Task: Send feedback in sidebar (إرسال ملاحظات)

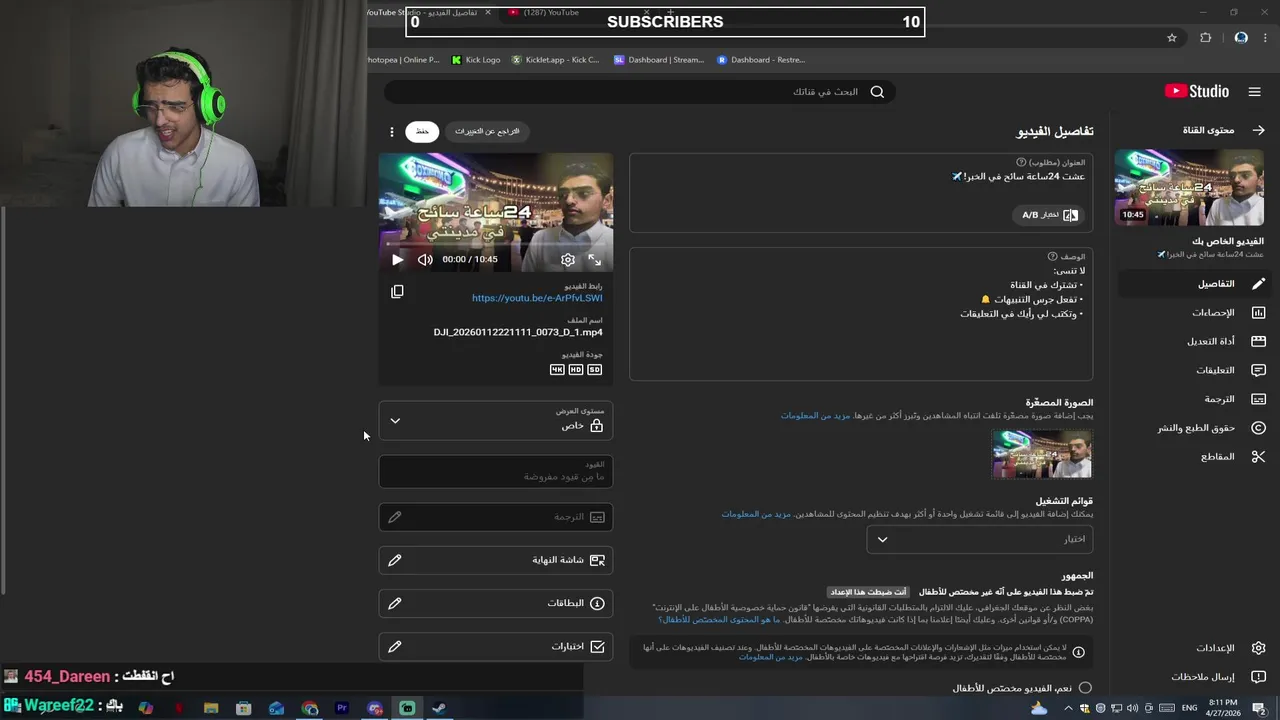Action: [x=1193, y=677]
